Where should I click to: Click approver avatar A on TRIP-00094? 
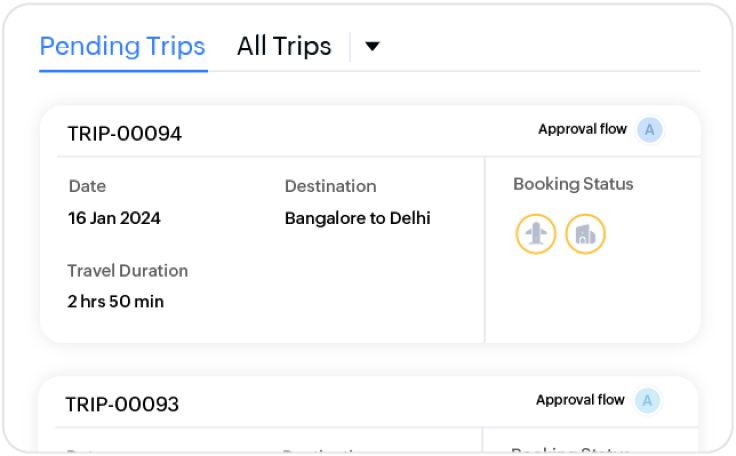coord(650,129)
